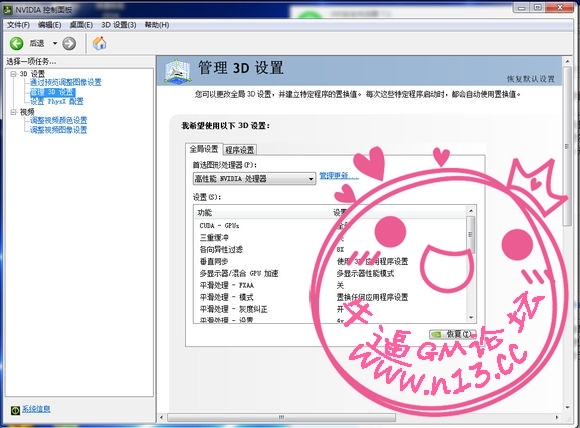This screenshot has width=580, height=428.
Task: Click settings list scroll down arrow
Action: [471, 317]
